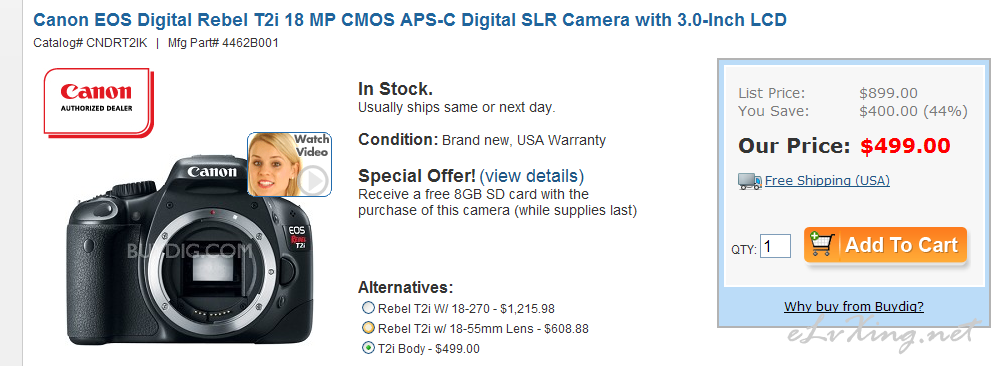The width and height of the screenshot is (992, 366).
Task: Click the Mfg Part# 4462B001 text
Action: [x=223, y=43]
